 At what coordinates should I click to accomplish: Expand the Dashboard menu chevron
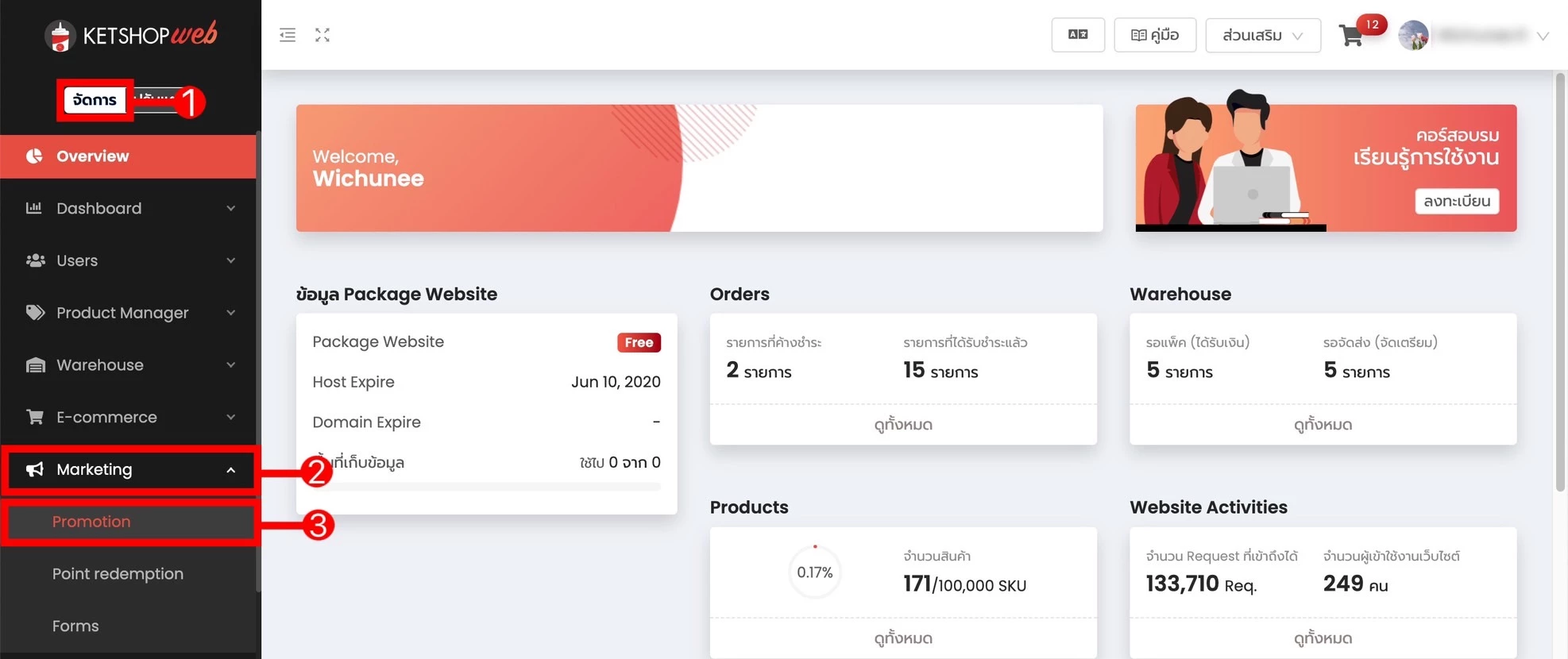(x=231, y=208)
